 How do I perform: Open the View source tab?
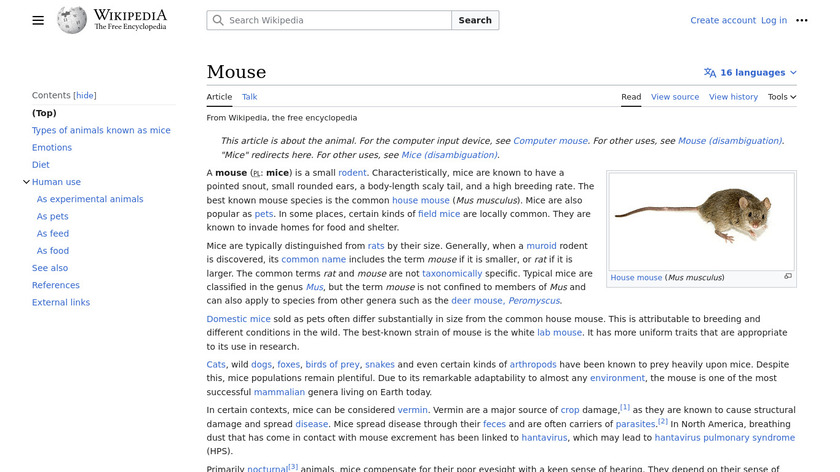click(675, 97)
